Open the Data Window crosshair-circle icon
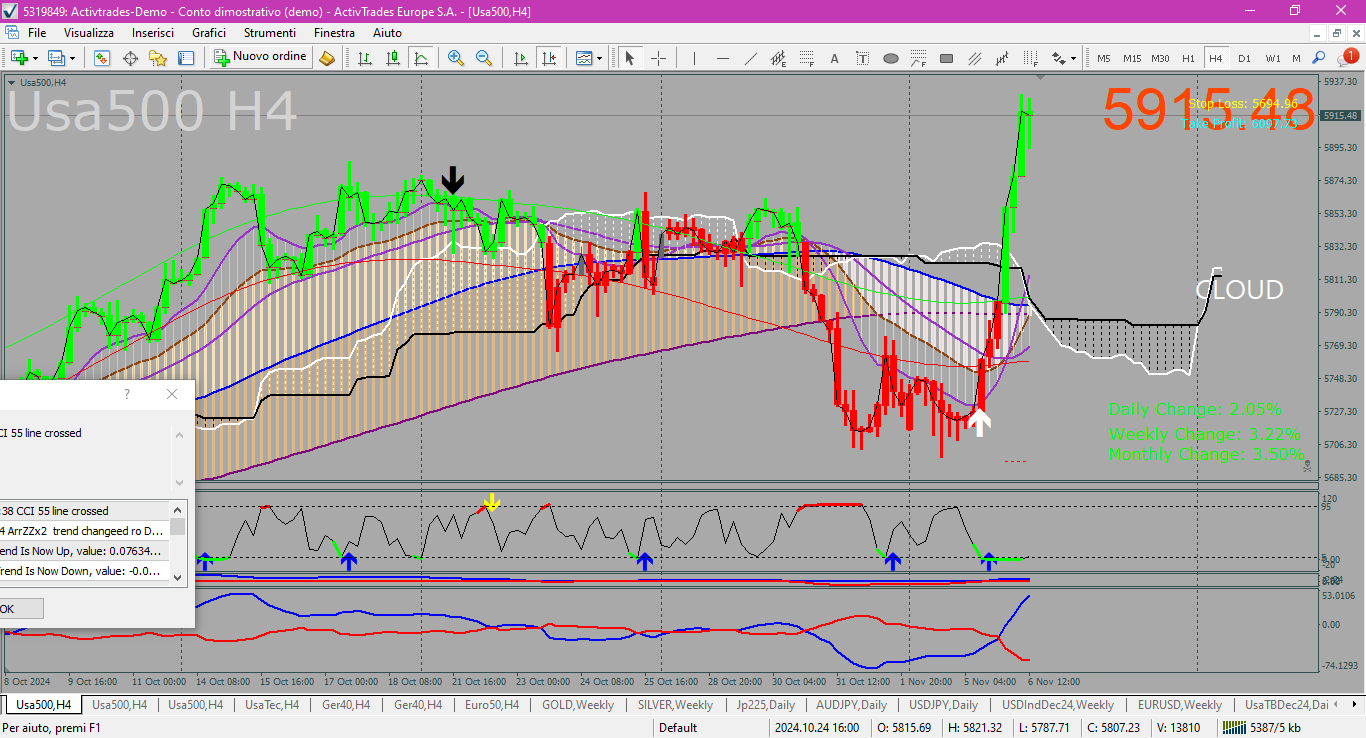Image resolution: width=1366 pixels, height=738 pixels. [x=130, y=58]
